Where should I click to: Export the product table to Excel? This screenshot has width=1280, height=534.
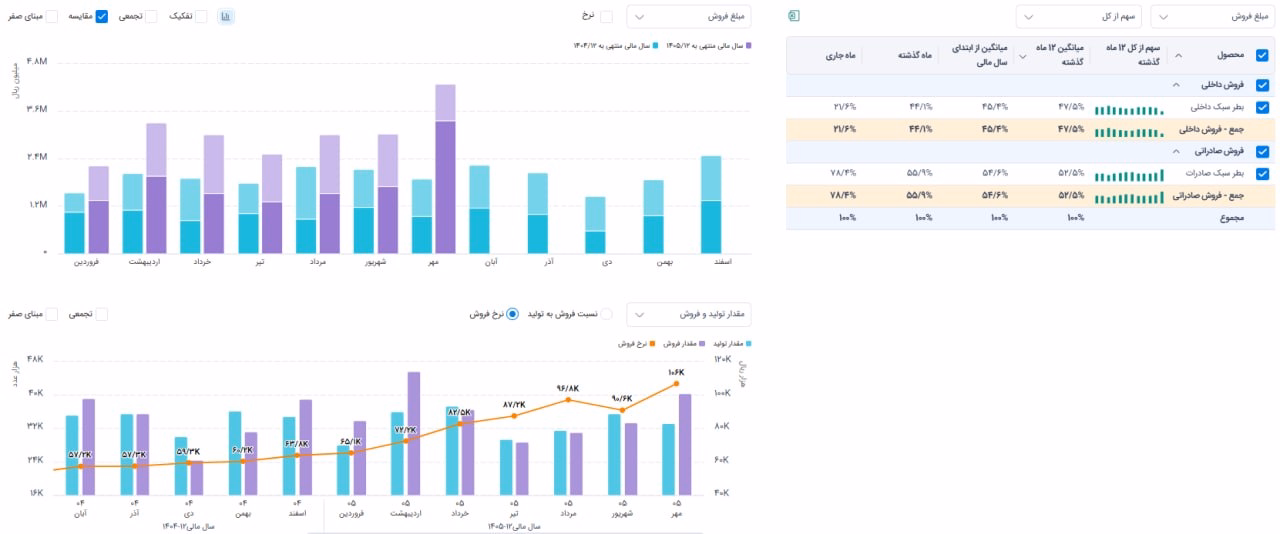795,16
